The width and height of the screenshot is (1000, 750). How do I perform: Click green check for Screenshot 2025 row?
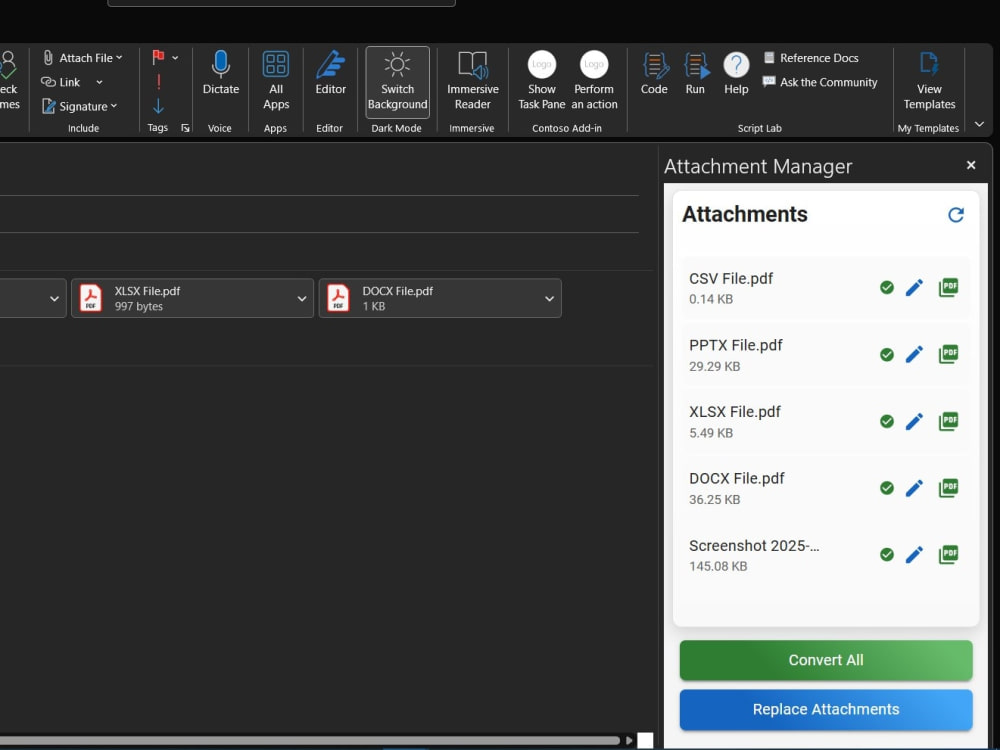[886, 554]
